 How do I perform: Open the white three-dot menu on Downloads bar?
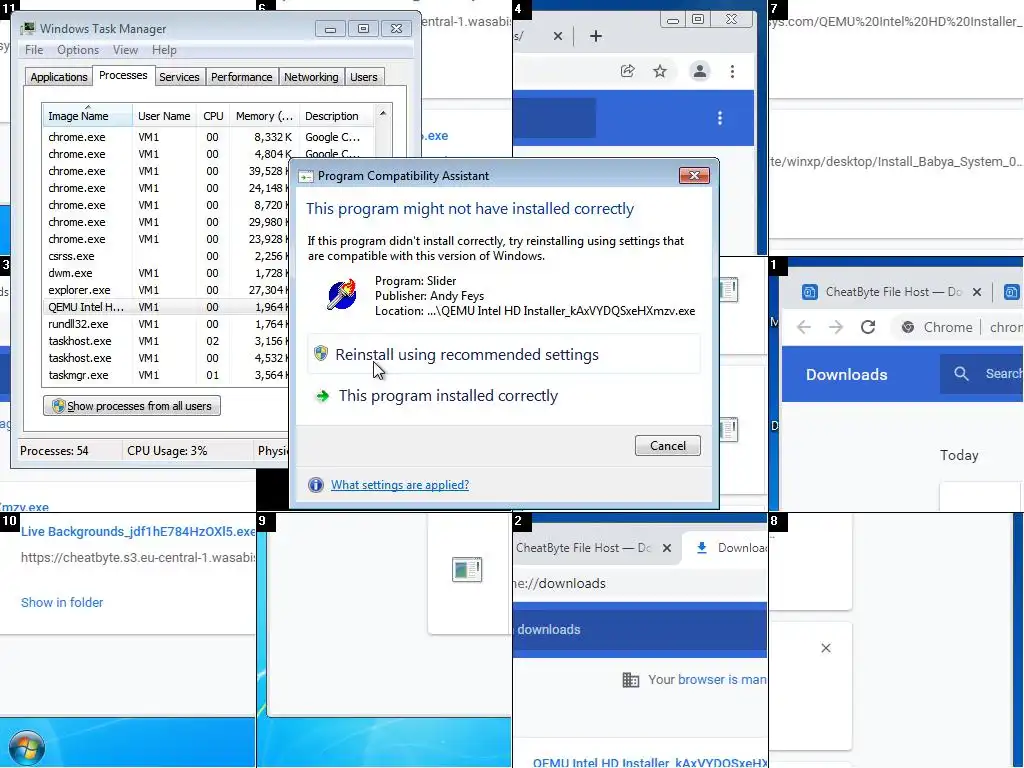[720, 118]
